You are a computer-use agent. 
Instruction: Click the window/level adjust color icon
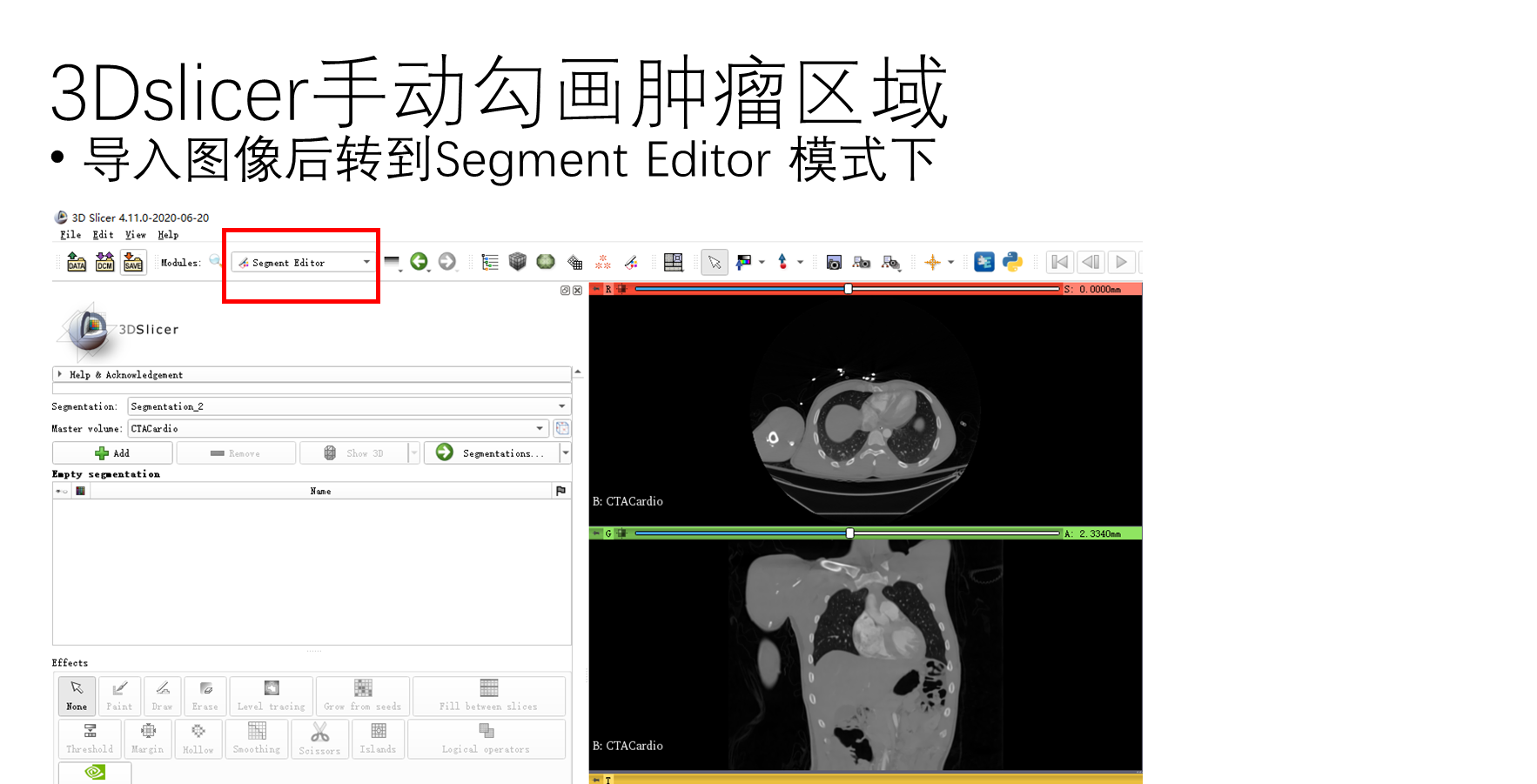click(x=743, y=262)
